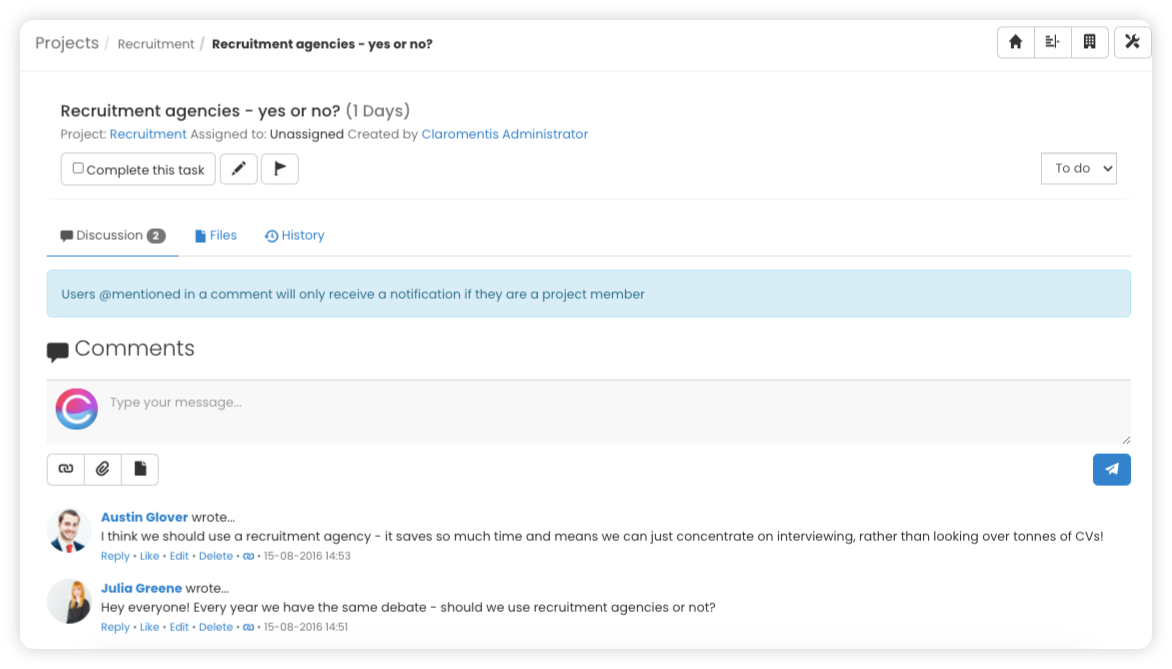The height and width of the screenshot is (669, 1172).
Task: Flag this task with the flag icon
Action: [279, 168]
